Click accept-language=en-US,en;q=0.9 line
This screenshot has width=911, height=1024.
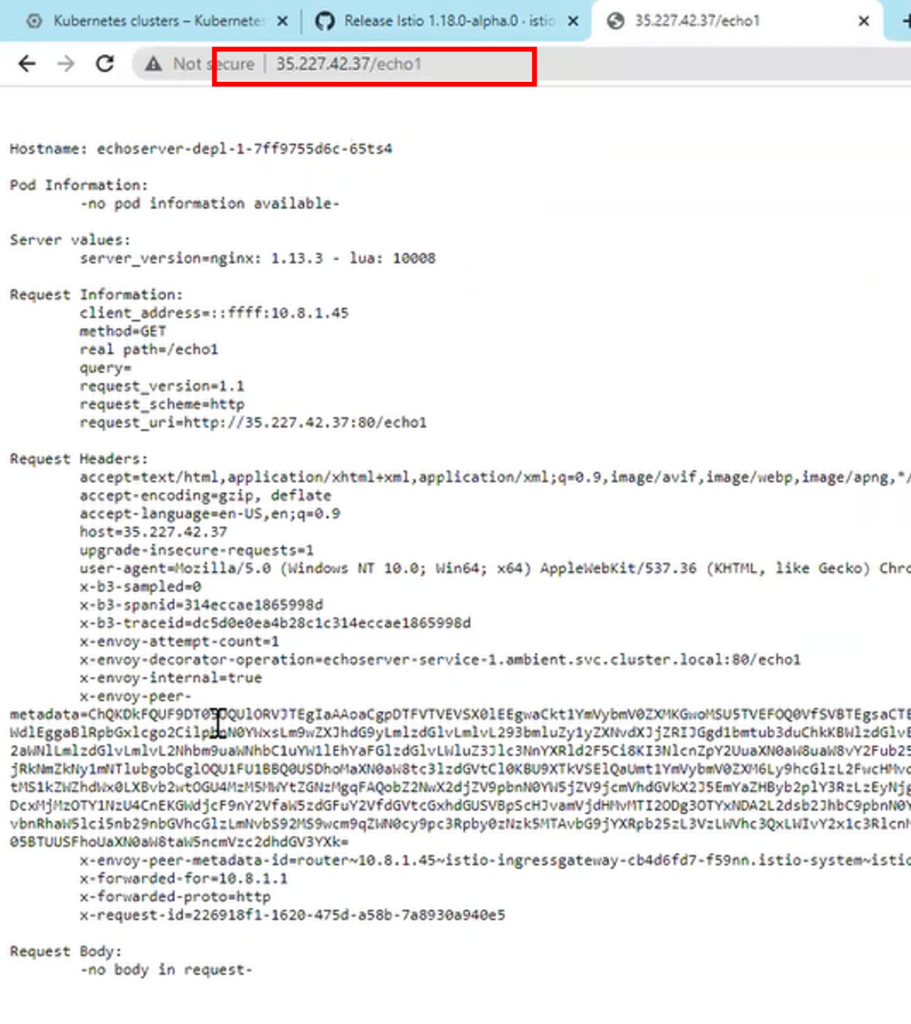pos(210,515)
